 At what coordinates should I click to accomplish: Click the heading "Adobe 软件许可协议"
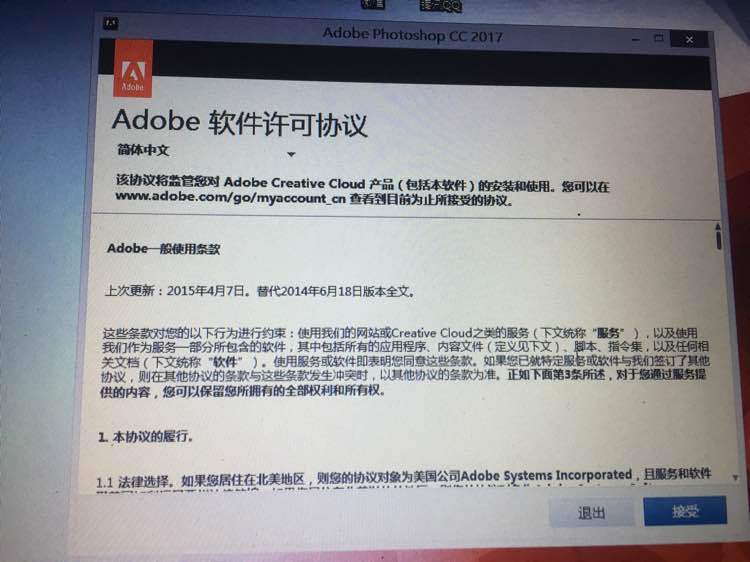tap(240, 122)
